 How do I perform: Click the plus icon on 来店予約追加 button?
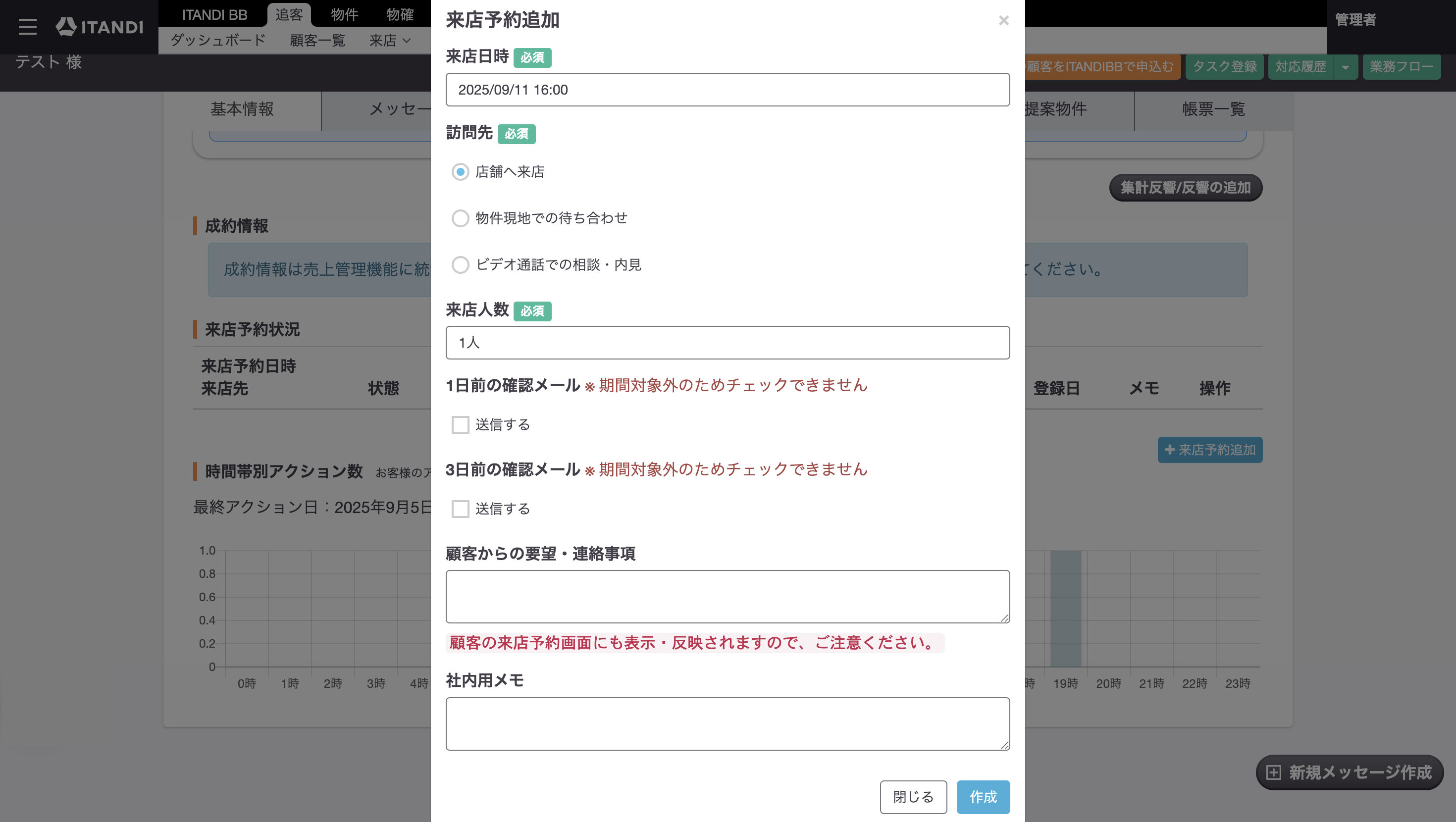pyautogui.click(x=1169, y=450)
